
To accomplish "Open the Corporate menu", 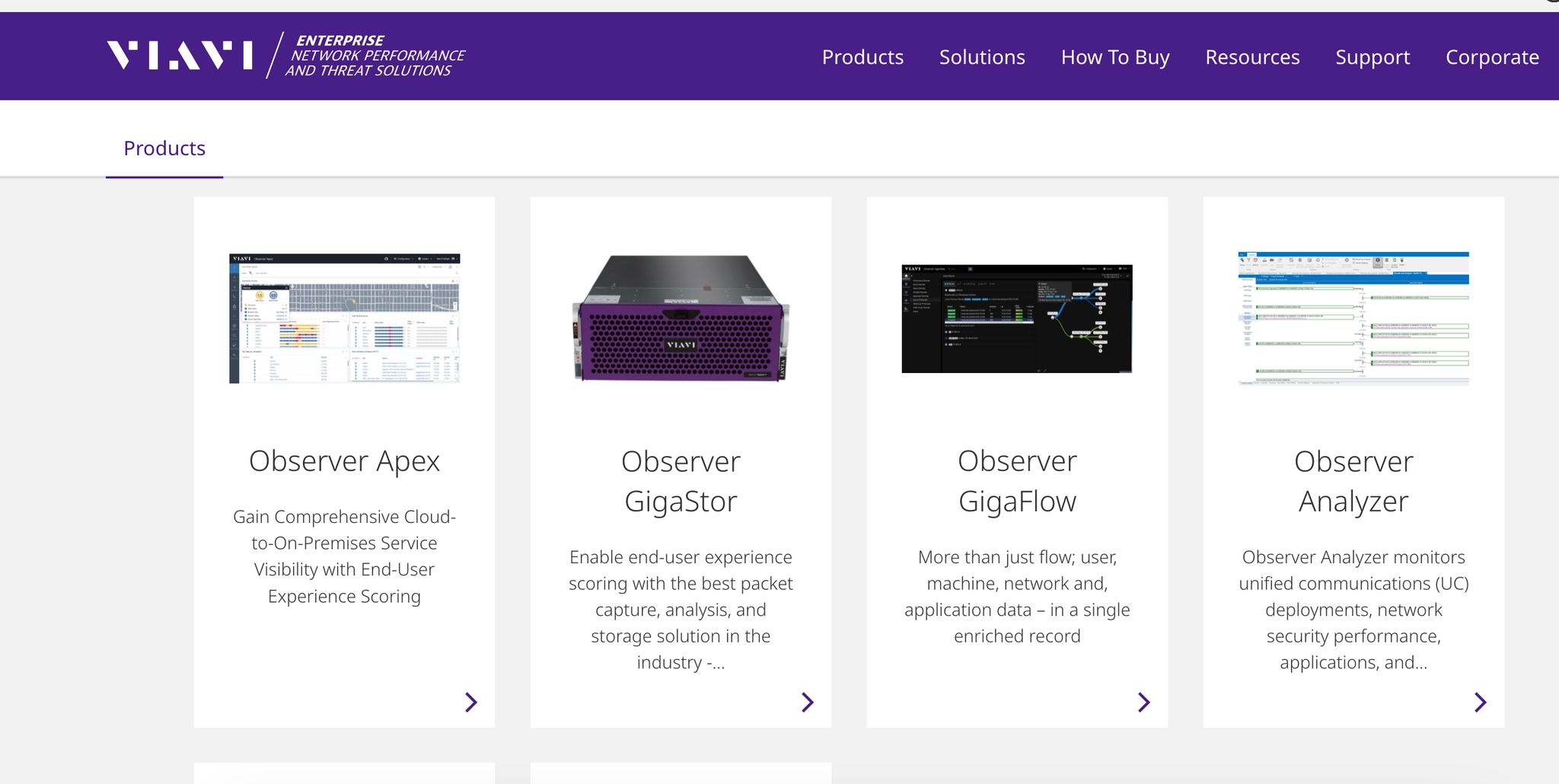I will point(1492,57).
